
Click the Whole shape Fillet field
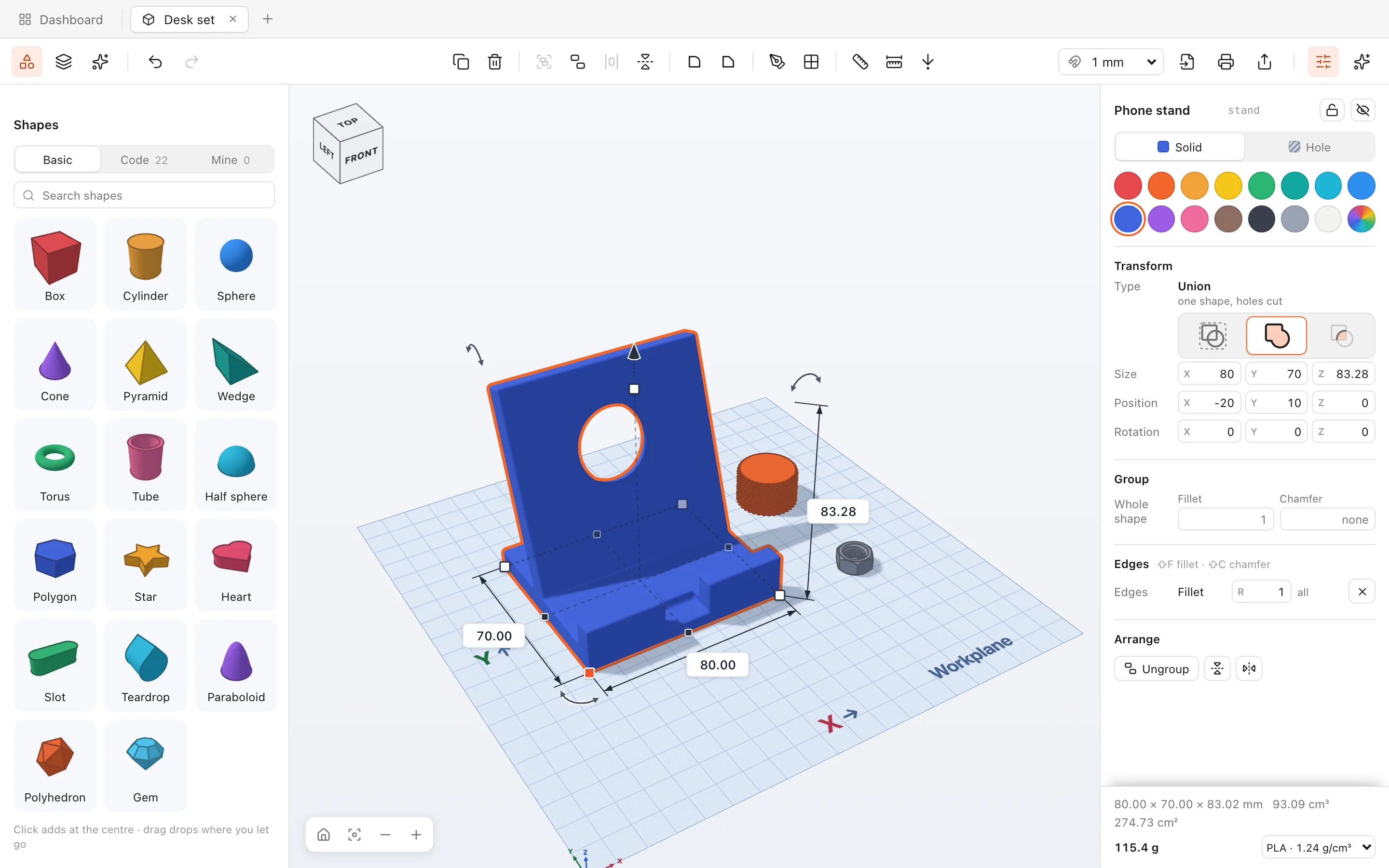coord(1226,519)
